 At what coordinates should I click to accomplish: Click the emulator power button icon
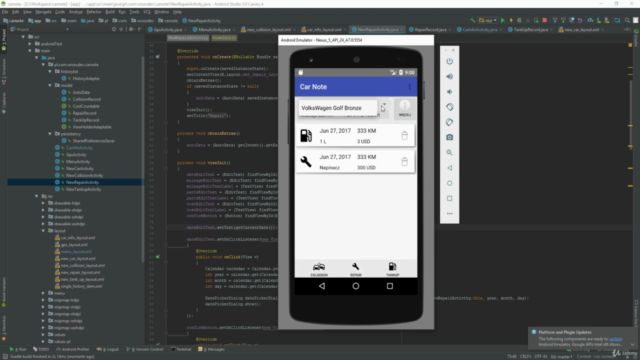tap(449, 61)
